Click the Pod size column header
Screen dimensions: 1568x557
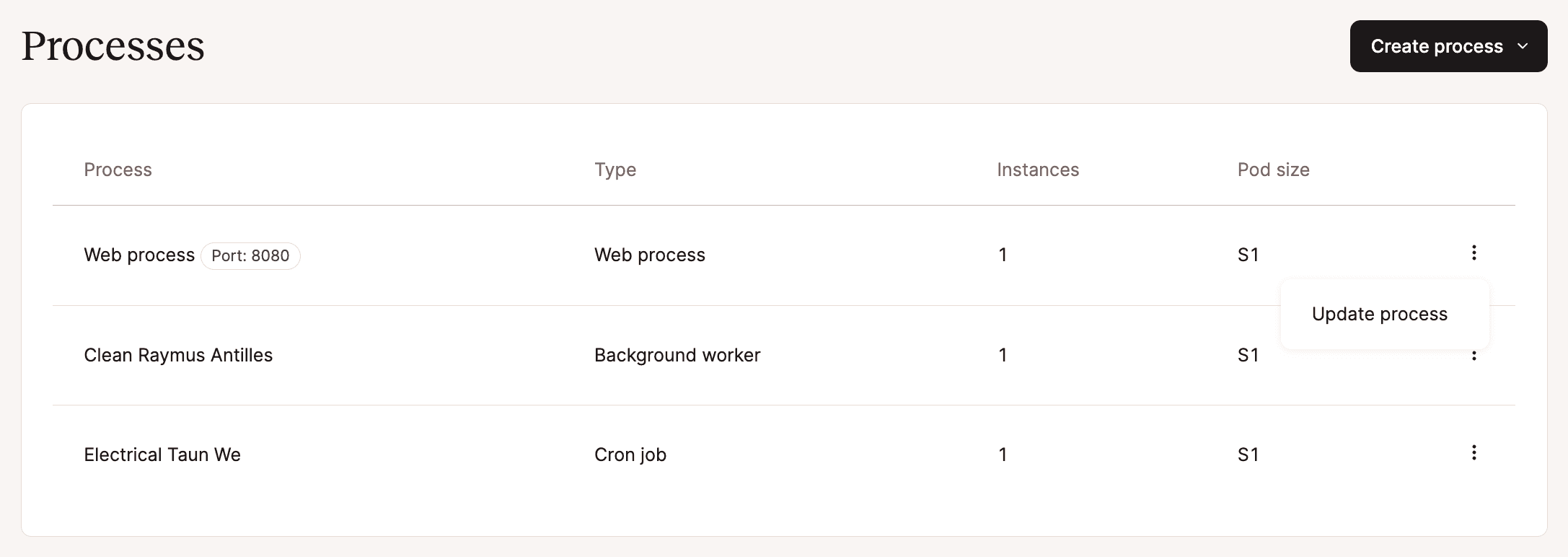(1273, 170)
